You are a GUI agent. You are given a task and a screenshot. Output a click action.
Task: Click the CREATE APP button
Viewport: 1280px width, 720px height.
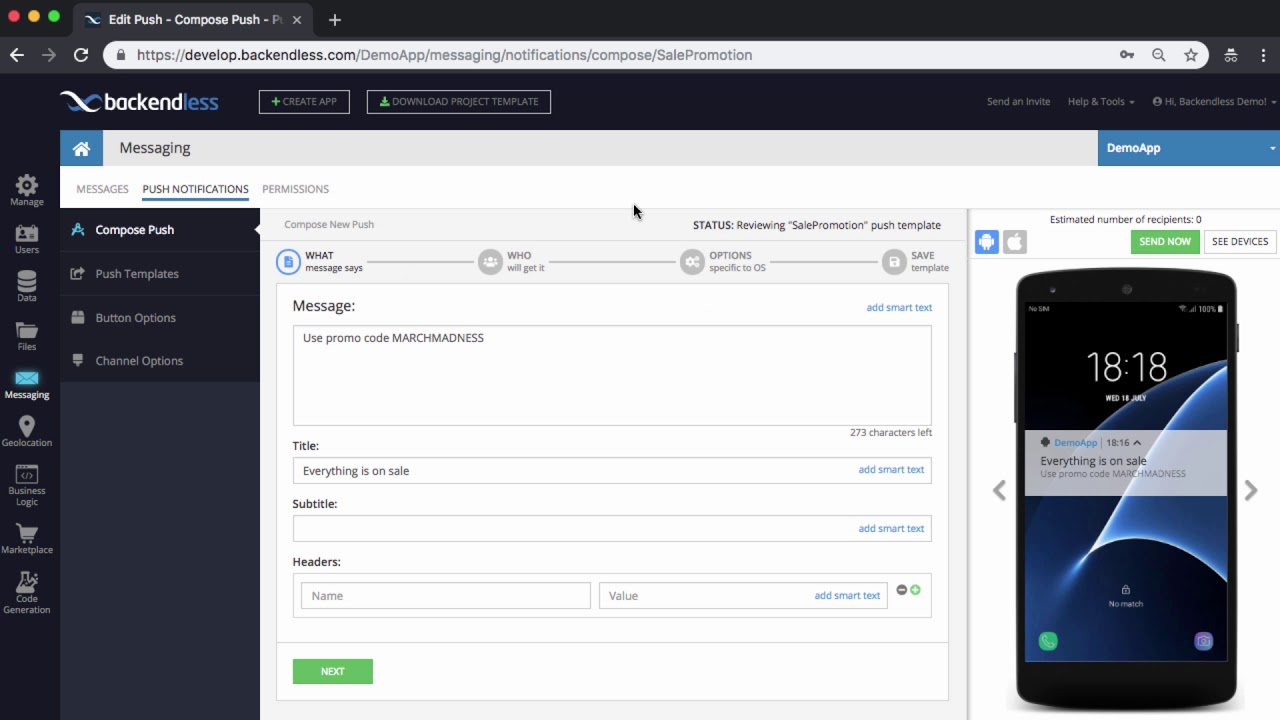pos(304,102)
